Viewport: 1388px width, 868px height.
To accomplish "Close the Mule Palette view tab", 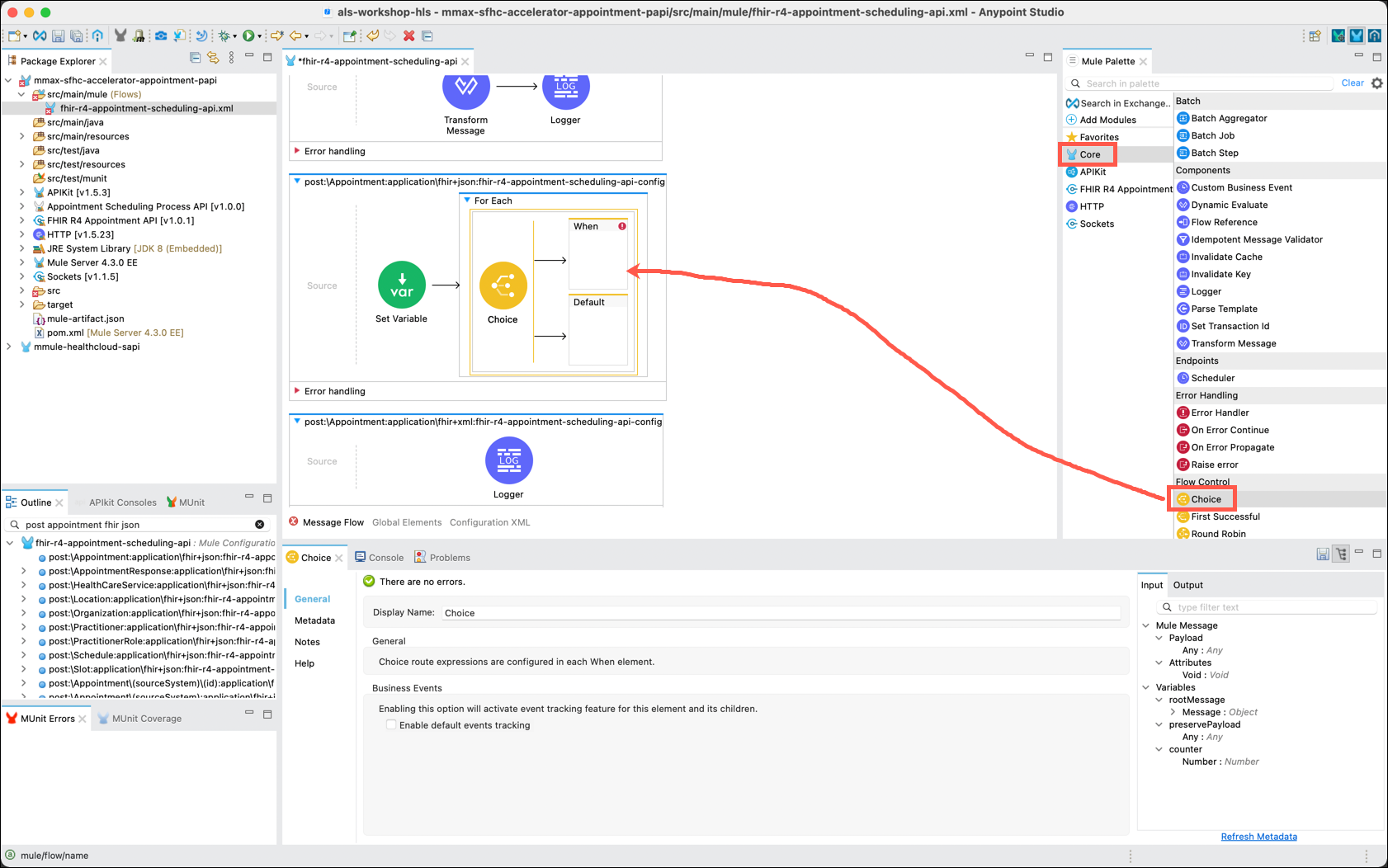I will pos(1143,62).
